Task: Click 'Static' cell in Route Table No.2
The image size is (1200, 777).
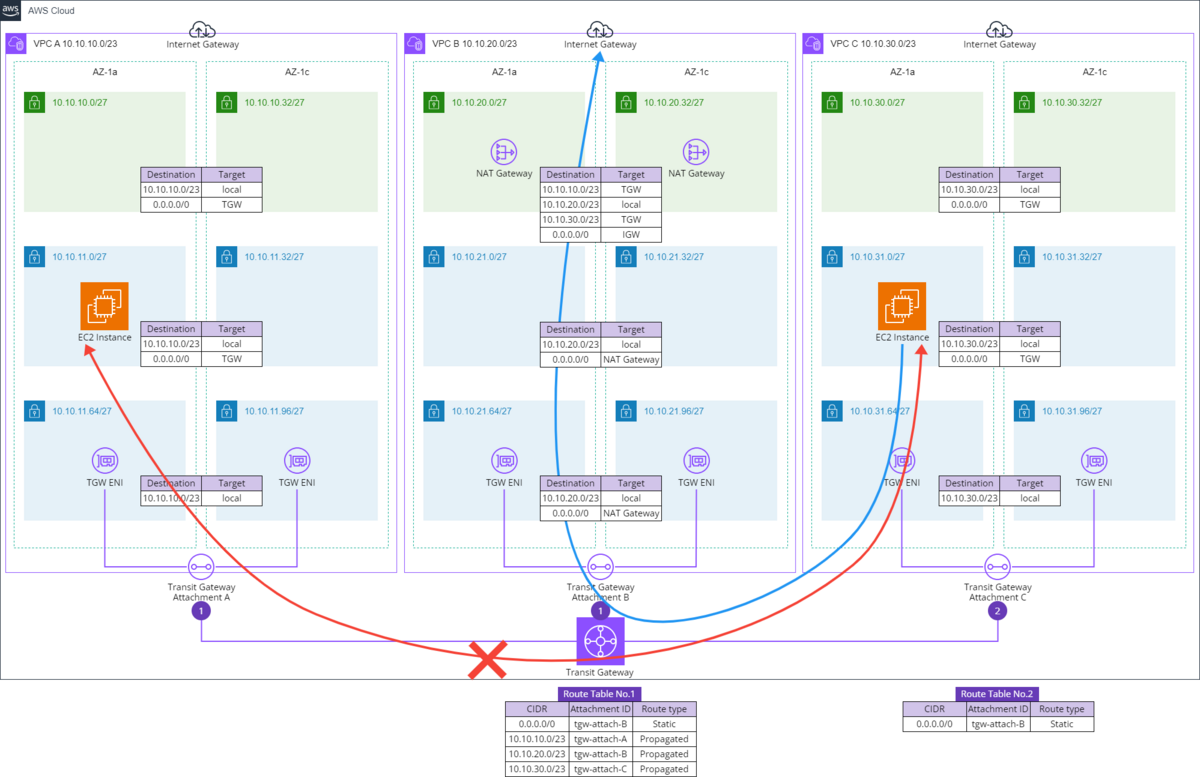Action: tap(1062, 724)
